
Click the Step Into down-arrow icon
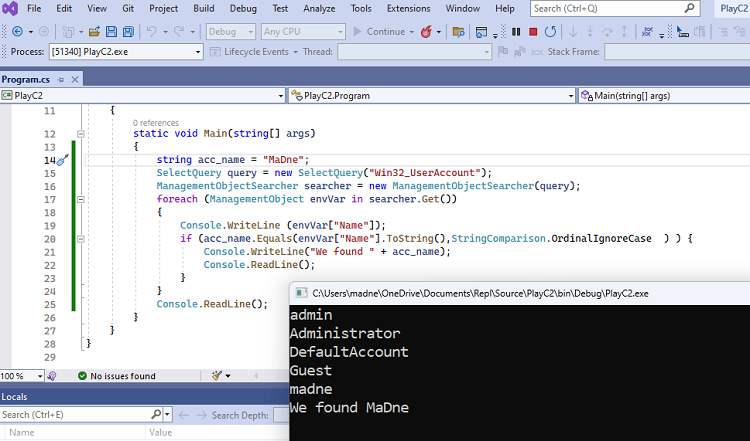click(573, 32)
